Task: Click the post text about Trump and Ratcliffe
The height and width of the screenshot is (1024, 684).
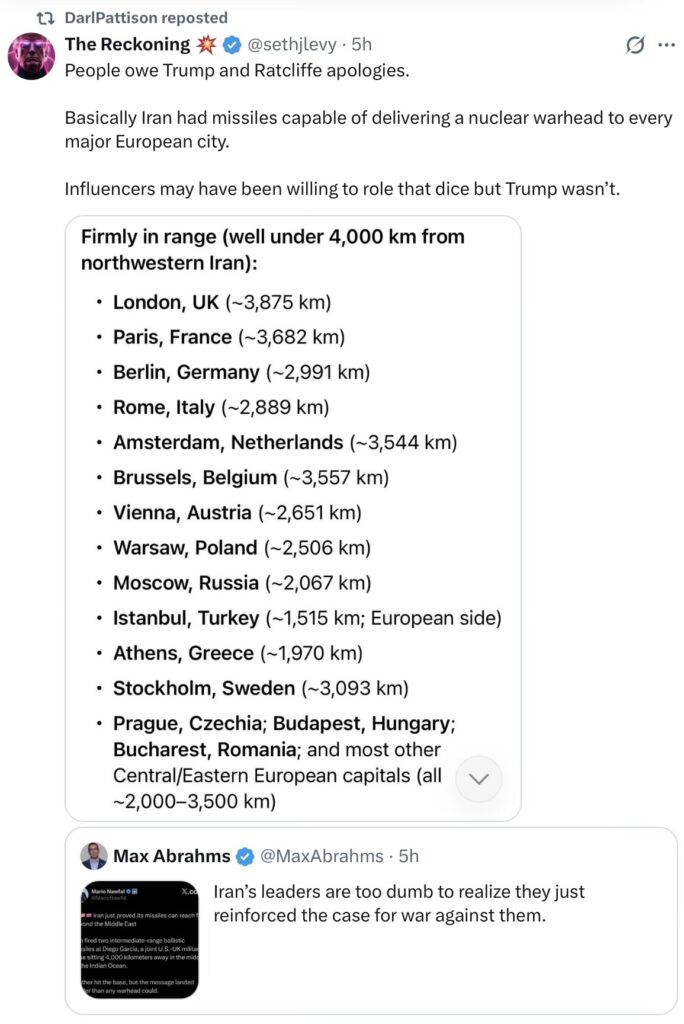Action: pyautogui.click(x=237, y=70)
